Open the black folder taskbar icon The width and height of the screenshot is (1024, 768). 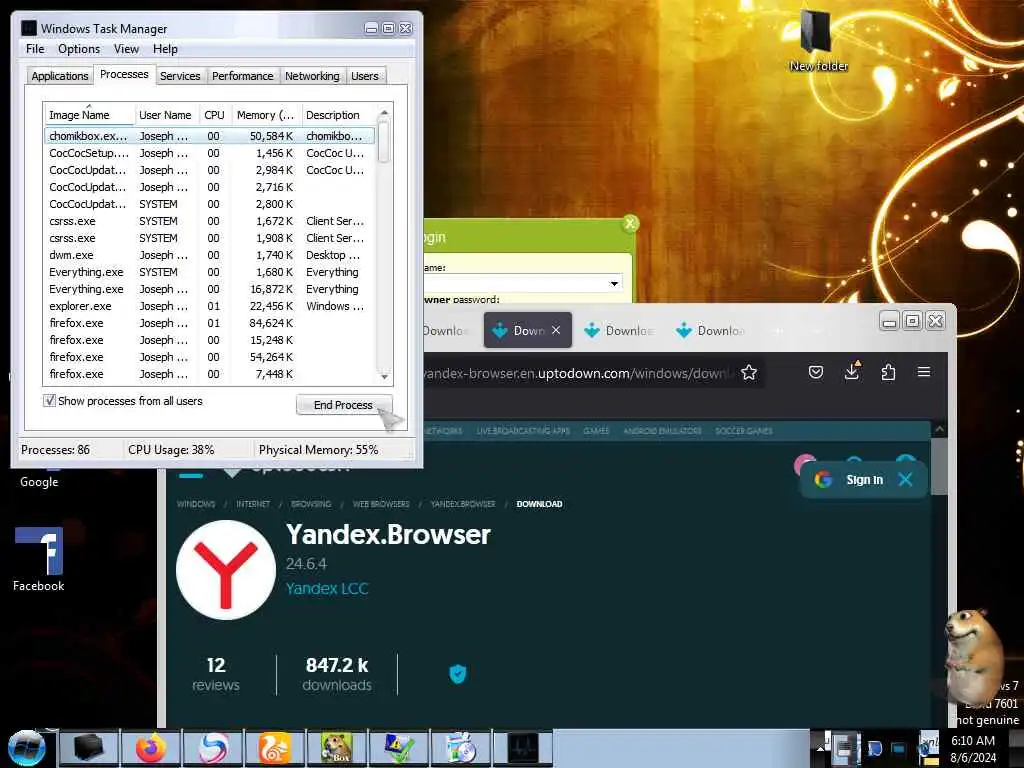tap(89, 748)
